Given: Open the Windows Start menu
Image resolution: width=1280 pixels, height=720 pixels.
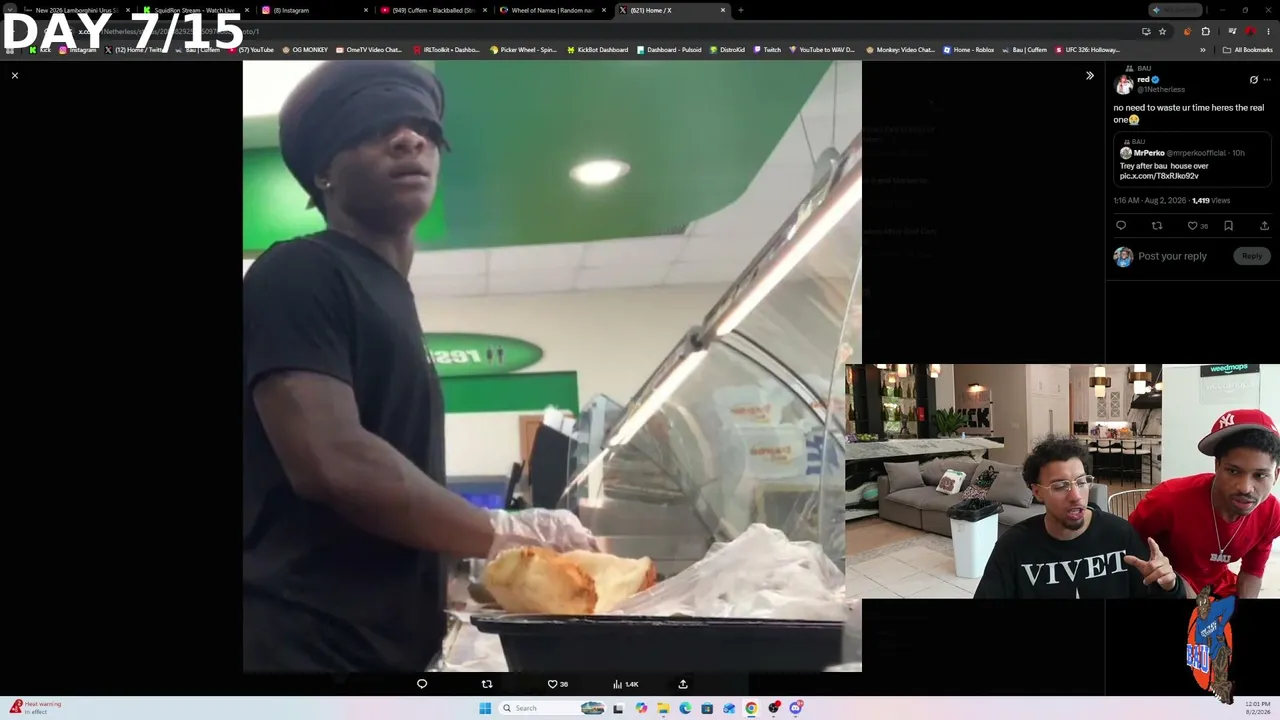Looking at the screenshot, I should pyautogui.click(x=486, y=708).
